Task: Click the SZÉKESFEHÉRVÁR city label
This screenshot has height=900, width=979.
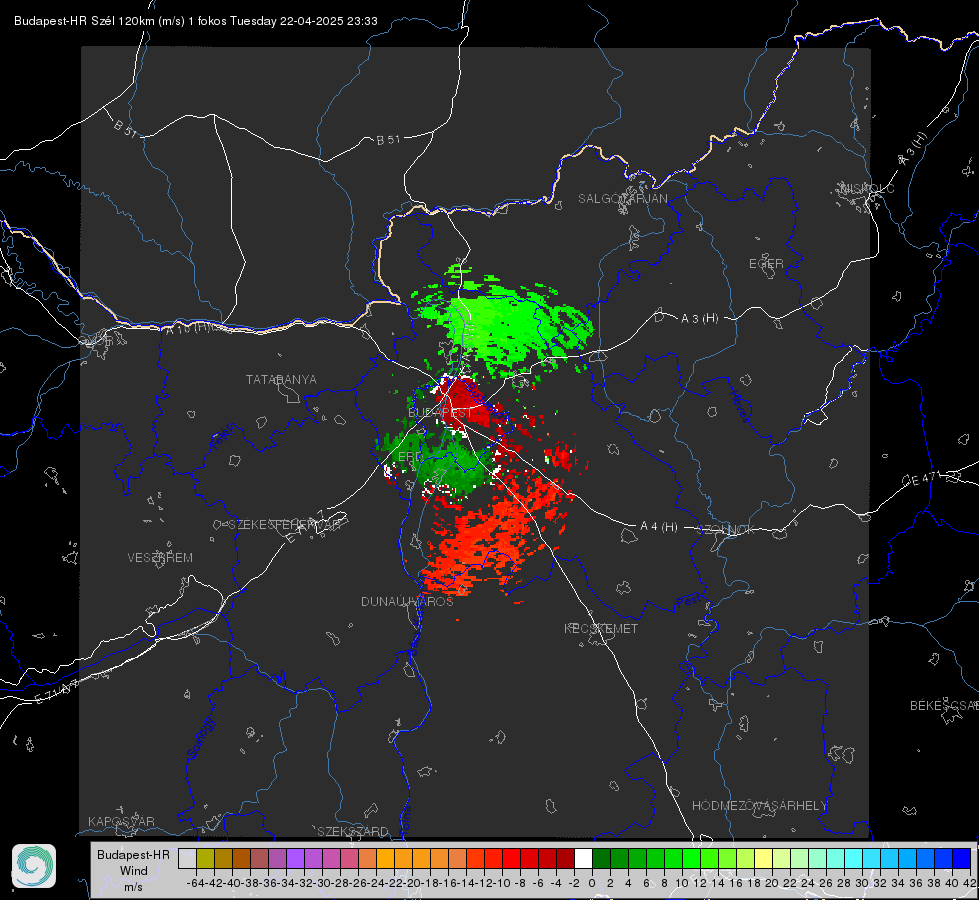Action: [x=284, y=524]
